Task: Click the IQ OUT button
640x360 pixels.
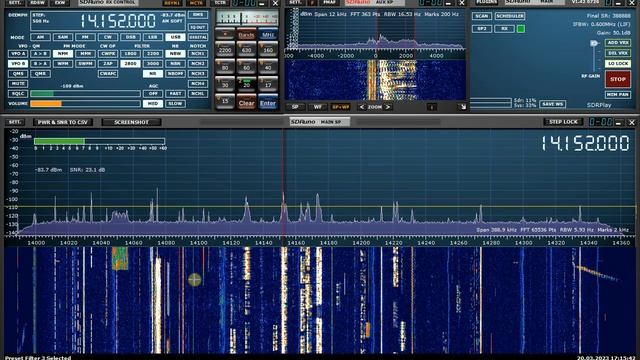Action: (x=198, y=27)
